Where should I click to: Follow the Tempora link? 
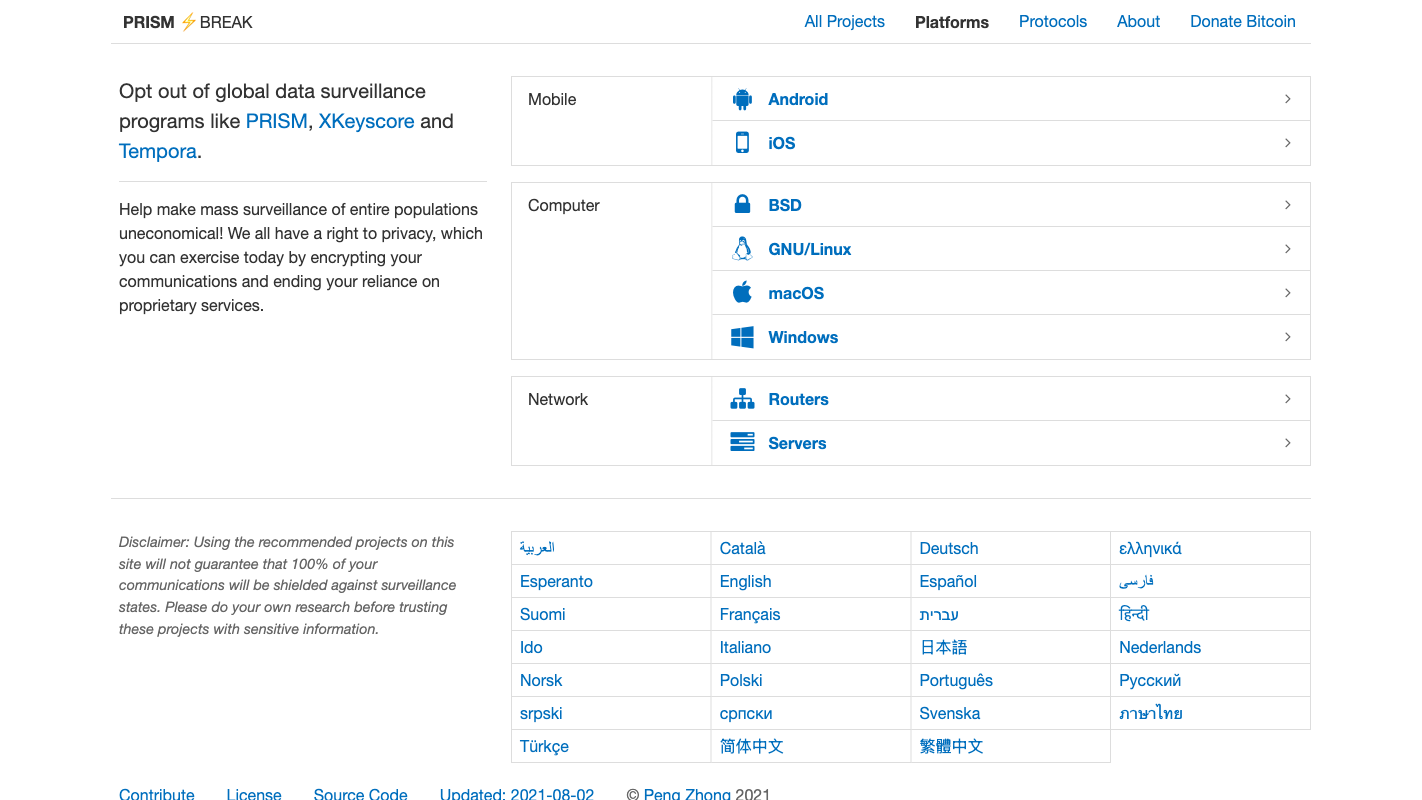click(x=158, y=151)
